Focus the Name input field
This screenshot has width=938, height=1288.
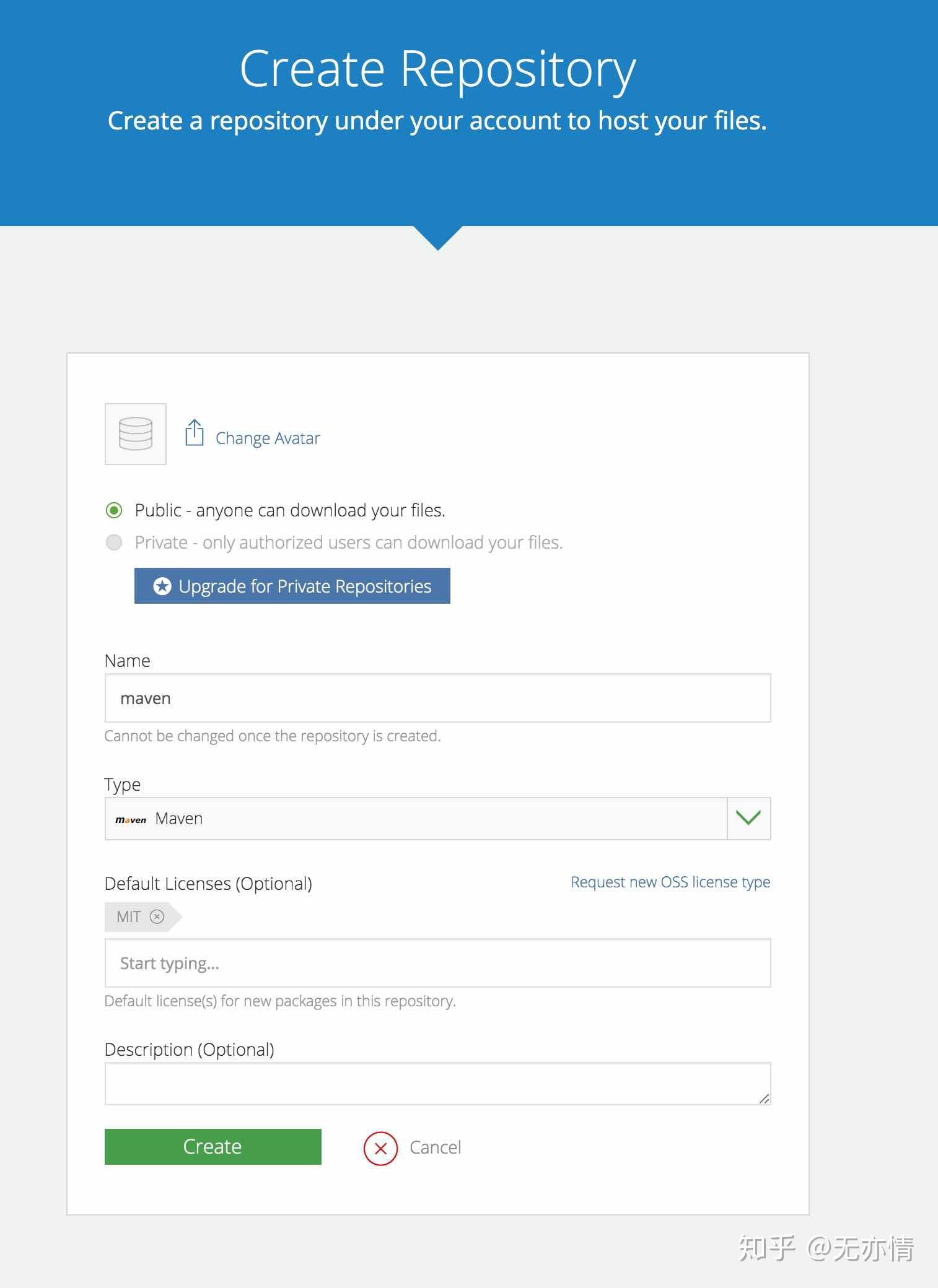437,698
